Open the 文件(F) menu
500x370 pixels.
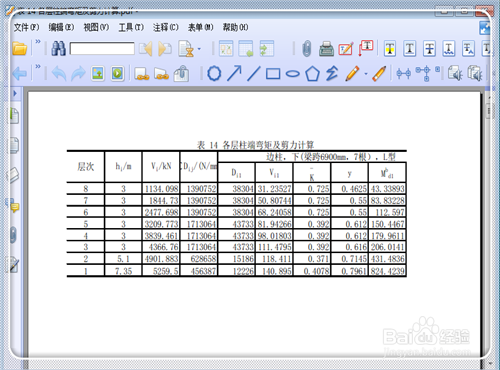coord(26,27)
